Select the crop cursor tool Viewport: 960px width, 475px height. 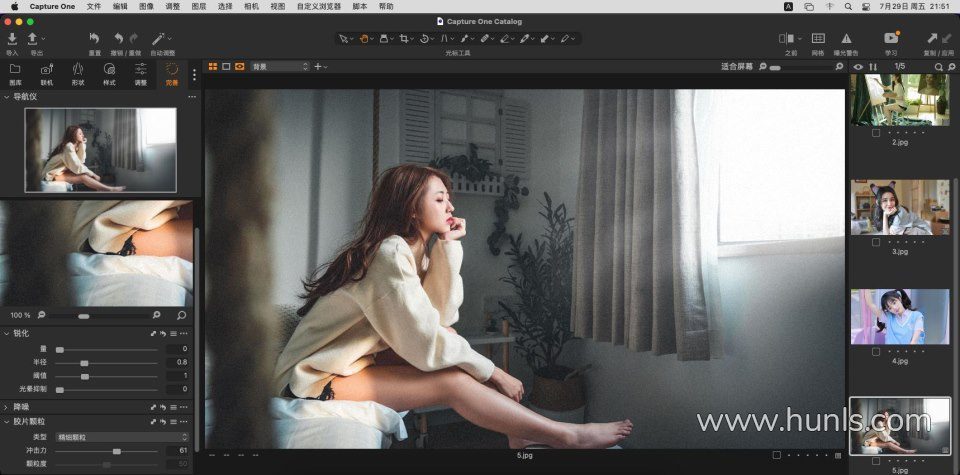[x=403, y=39]
